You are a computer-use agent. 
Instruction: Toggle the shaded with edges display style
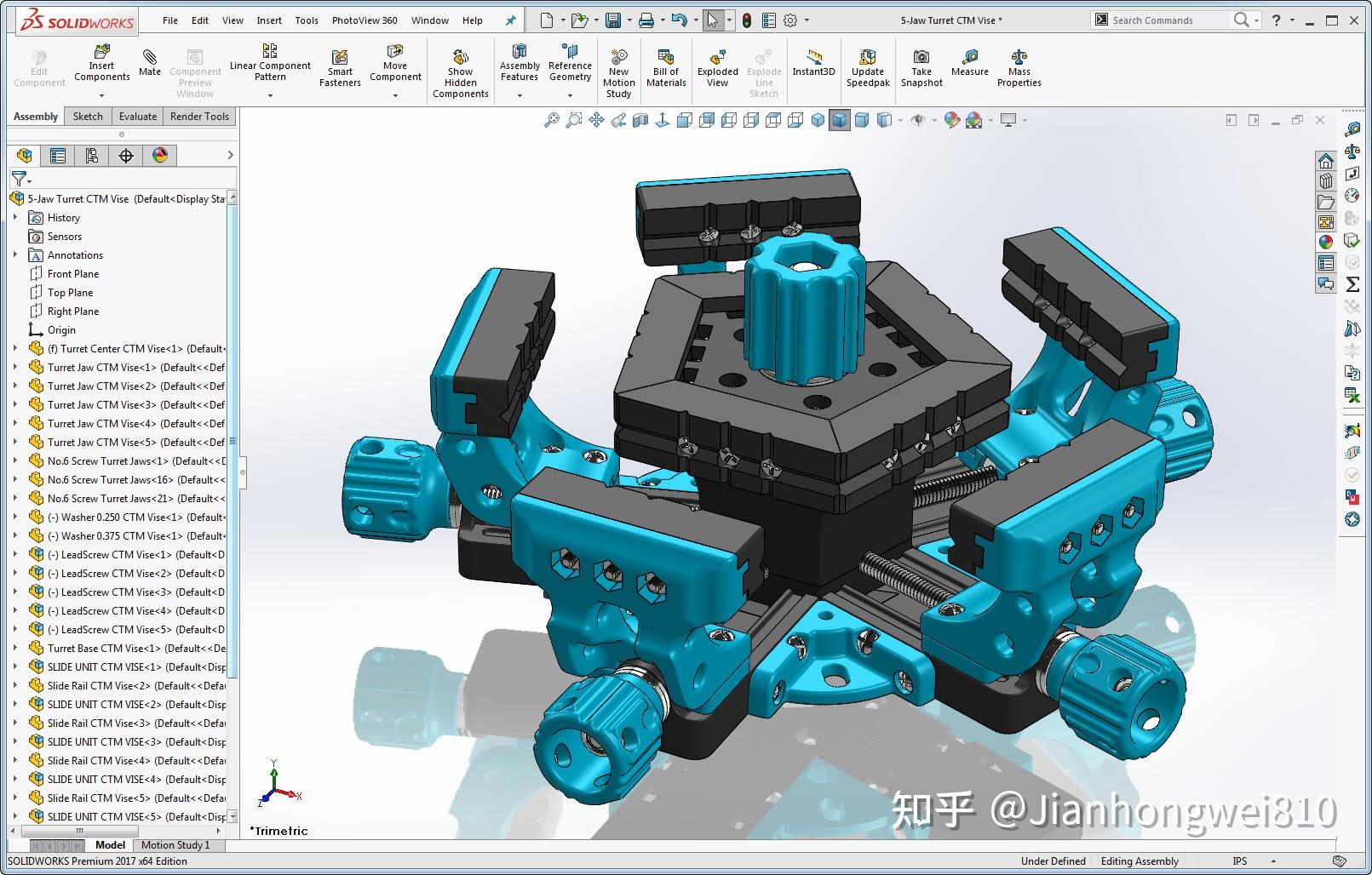838,120
